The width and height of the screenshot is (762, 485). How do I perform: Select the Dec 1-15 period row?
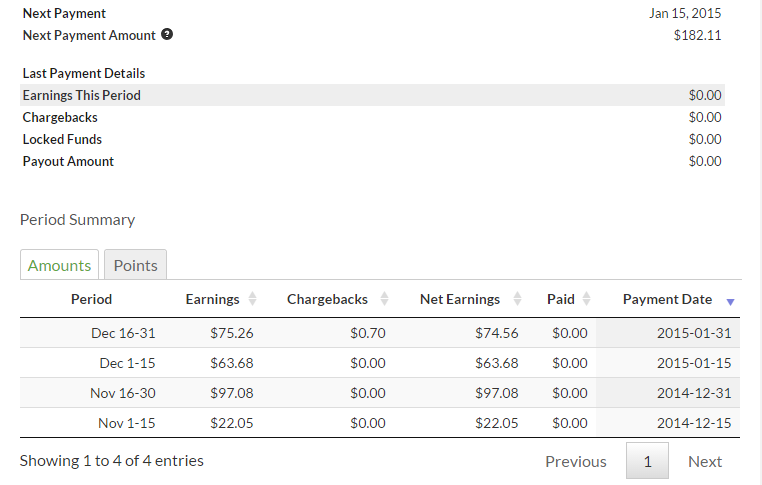[x=127, y=363]
